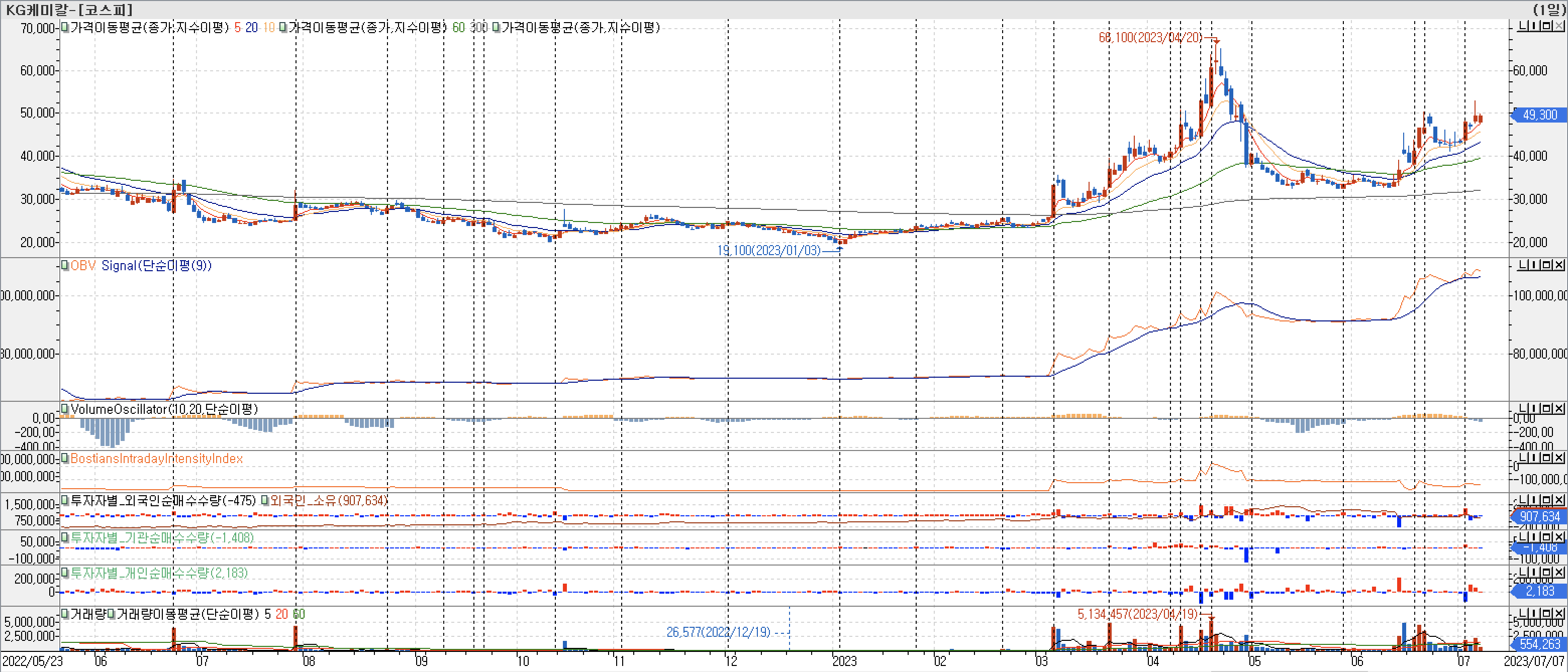Image resolution: width=1568 pixels, height=672 pixels.
Task: Click L-shaped icon in 개인순매수수량 panel
Action: 1524,573
